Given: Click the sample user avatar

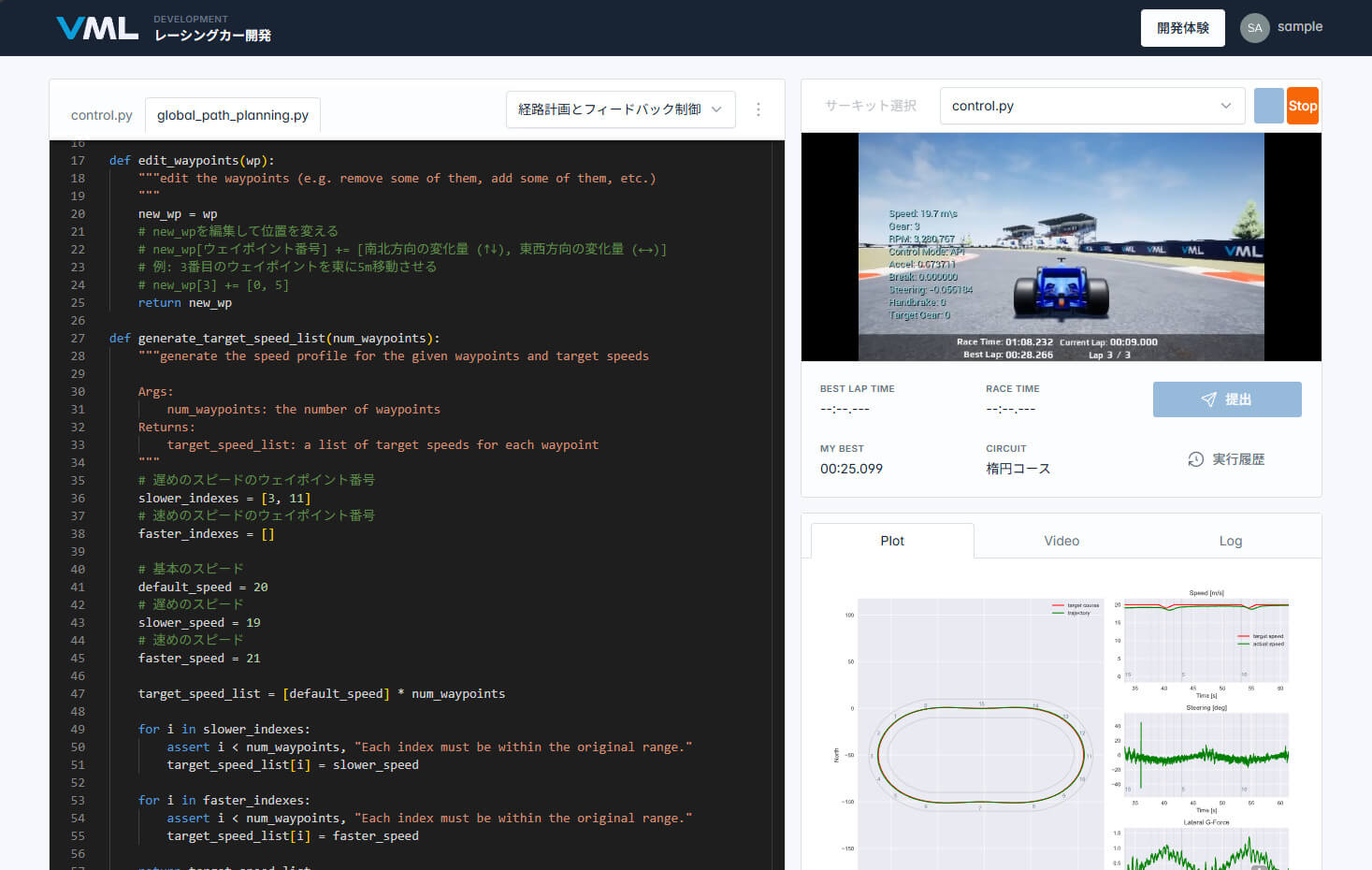Looking at the screenshot, I should click(x=1254, y=27).
